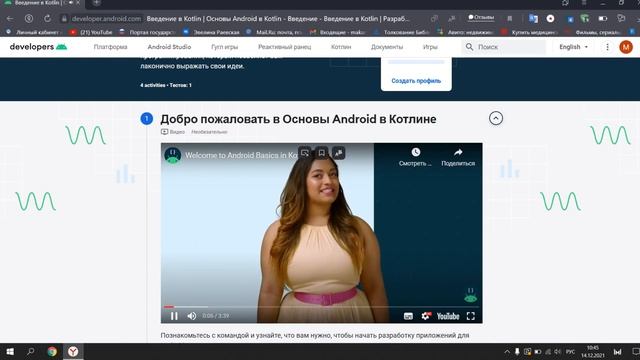Open the 'Android Studio' nav tab

[x=169, y=47]
